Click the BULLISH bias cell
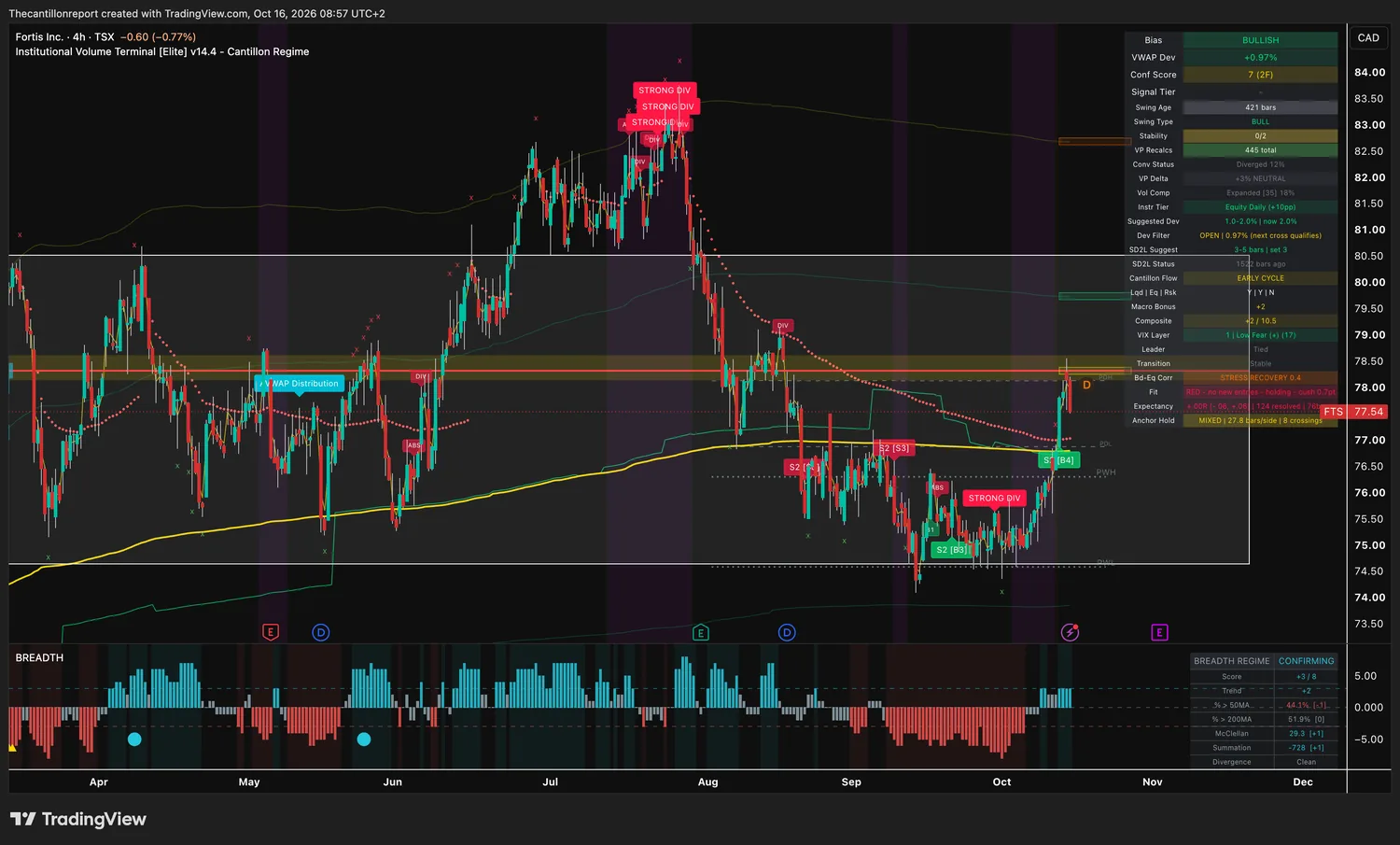This screenshot has width=1400, height=845. [x=1260, y=40]
